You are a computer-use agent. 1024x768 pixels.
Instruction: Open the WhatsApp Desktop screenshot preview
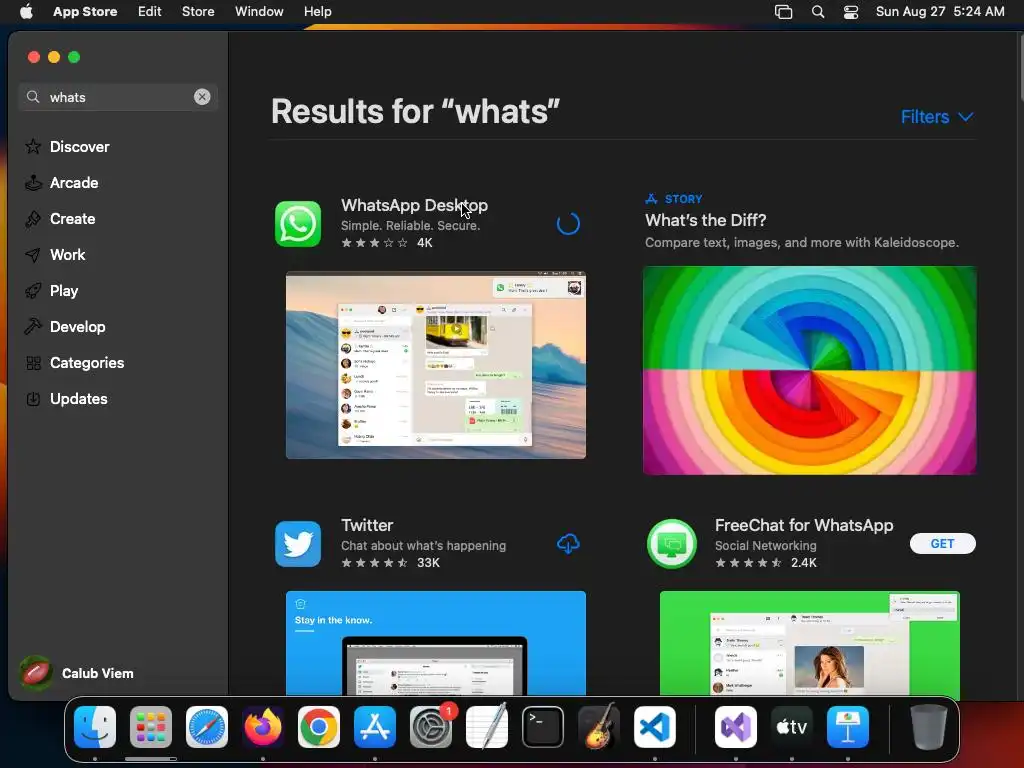(436, 364)
